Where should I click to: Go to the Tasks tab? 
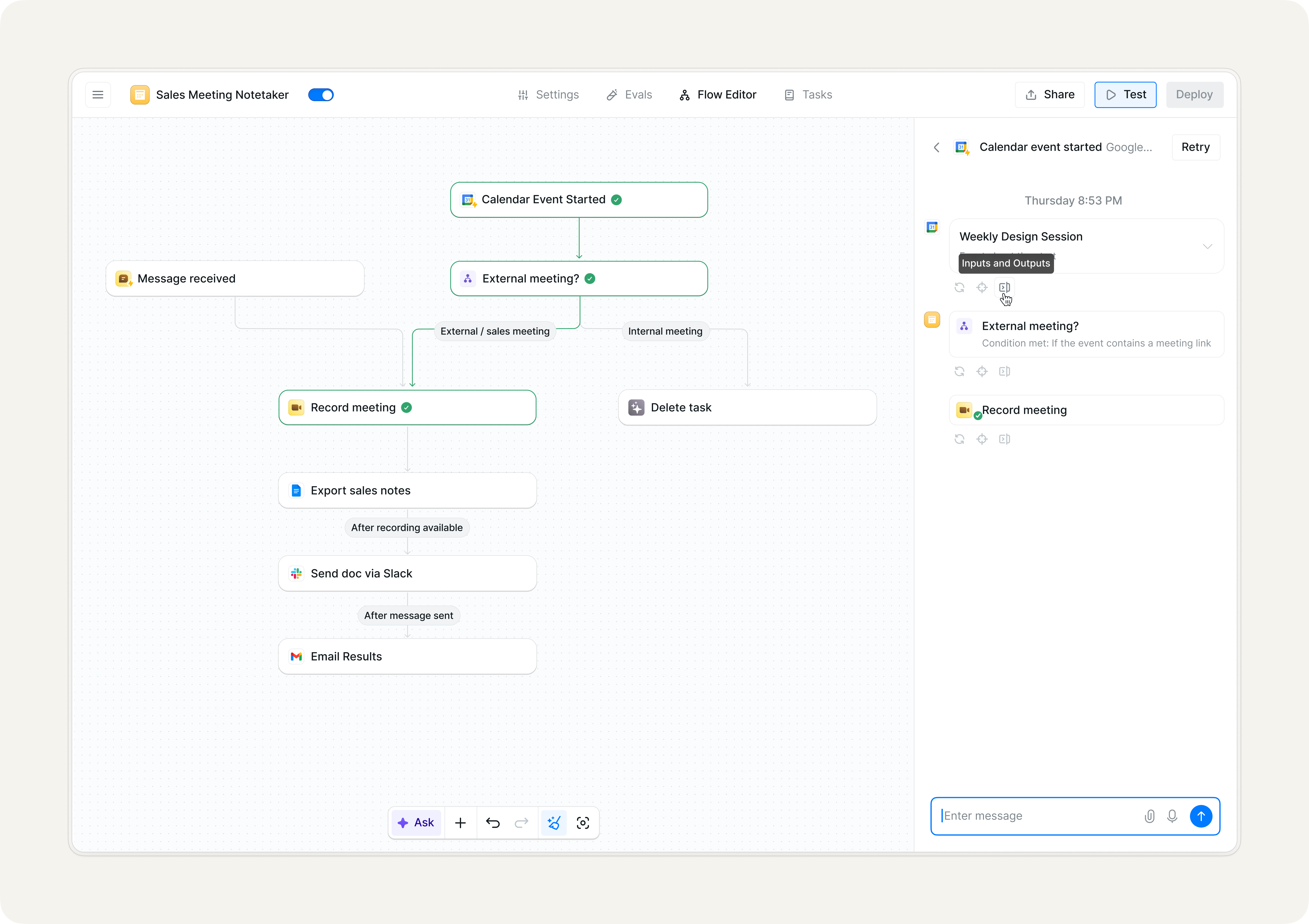[808, 95]
